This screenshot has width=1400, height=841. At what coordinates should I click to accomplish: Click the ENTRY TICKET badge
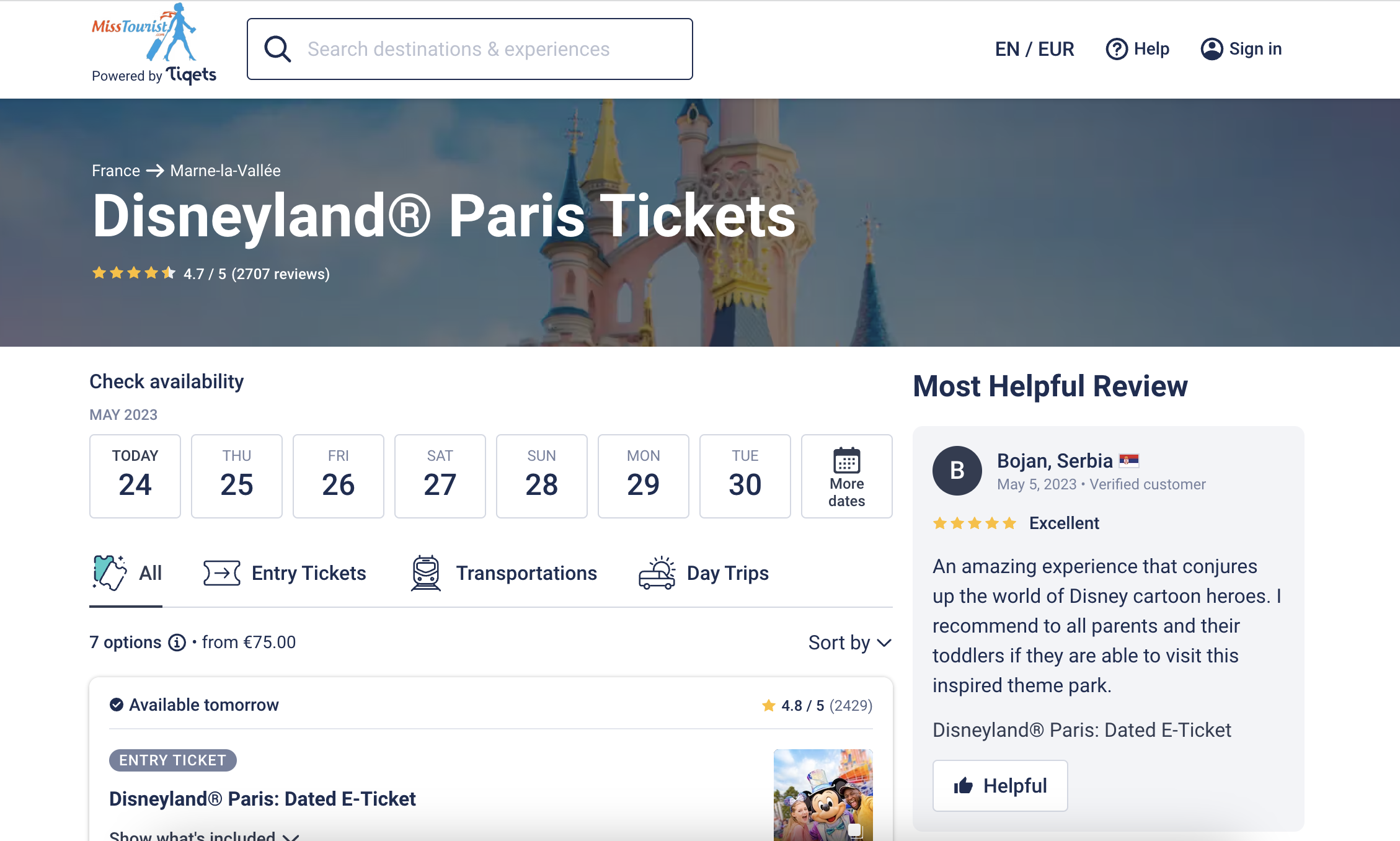(173, 760)
